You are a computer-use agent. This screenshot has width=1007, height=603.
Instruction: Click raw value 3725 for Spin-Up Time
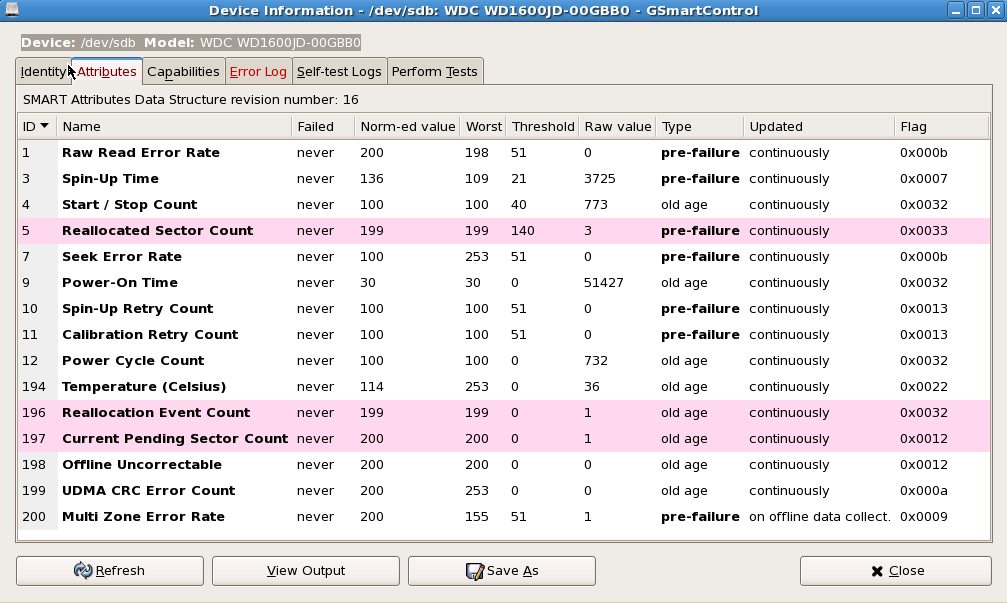[600, 179]
